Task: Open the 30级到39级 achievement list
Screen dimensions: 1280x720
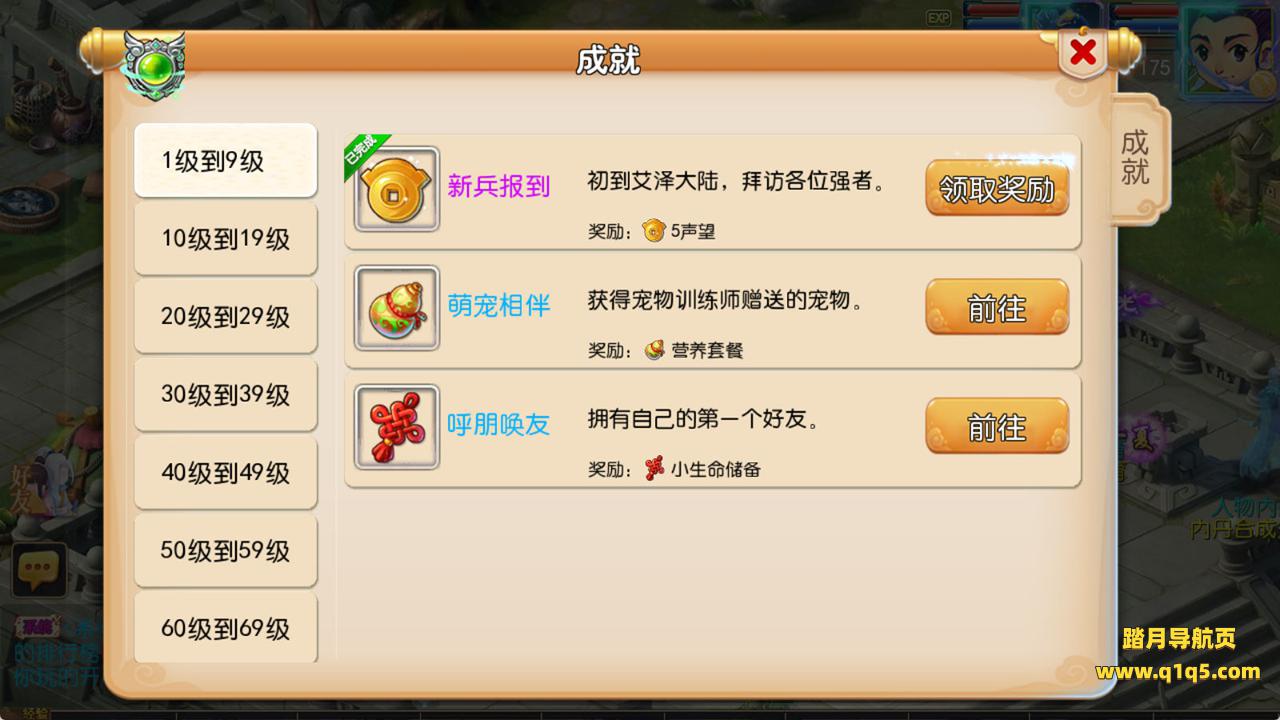Action: [226, 395]
